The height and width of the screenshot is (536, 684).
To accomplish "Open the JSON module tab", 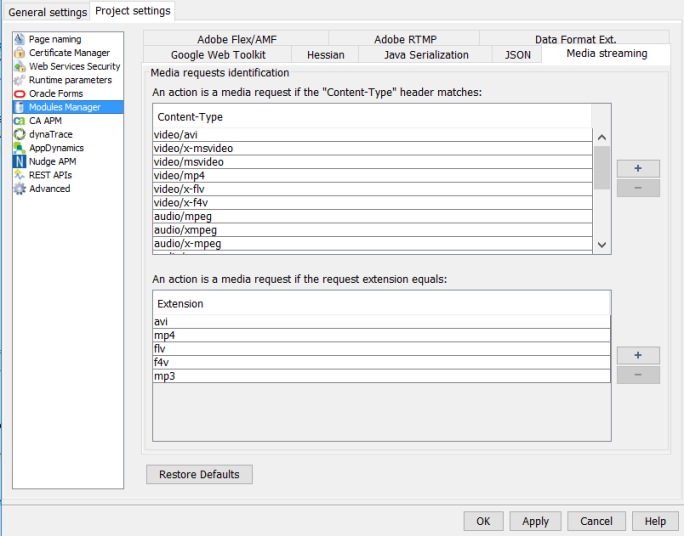I will [517, 55].
